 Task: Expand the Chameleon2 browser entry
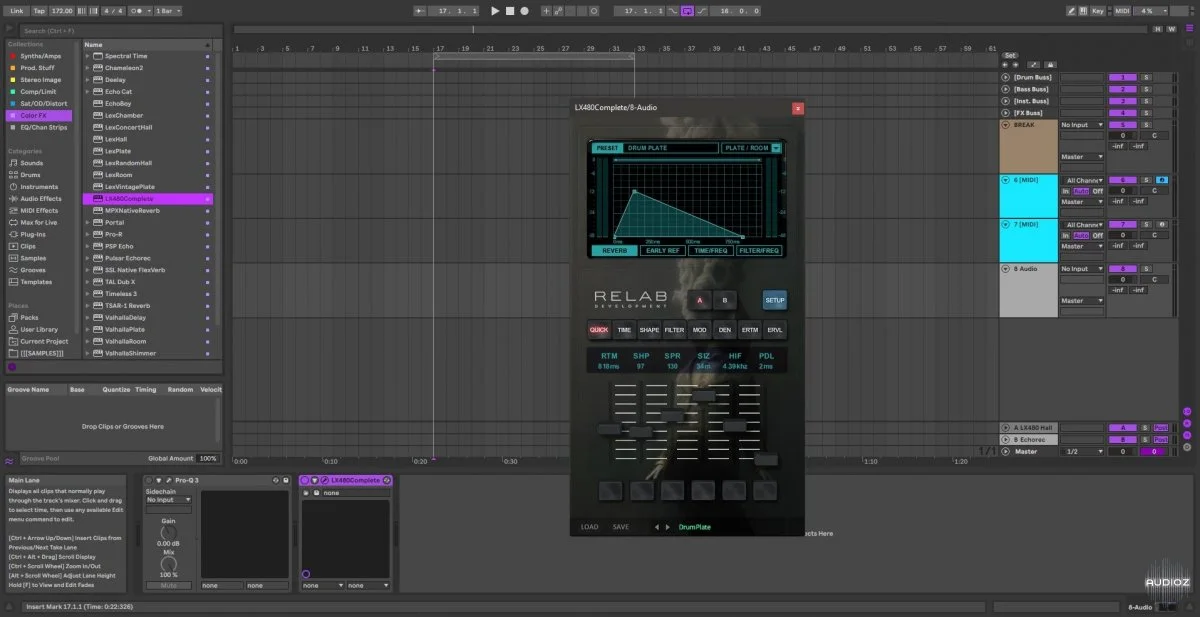[87, 68]
